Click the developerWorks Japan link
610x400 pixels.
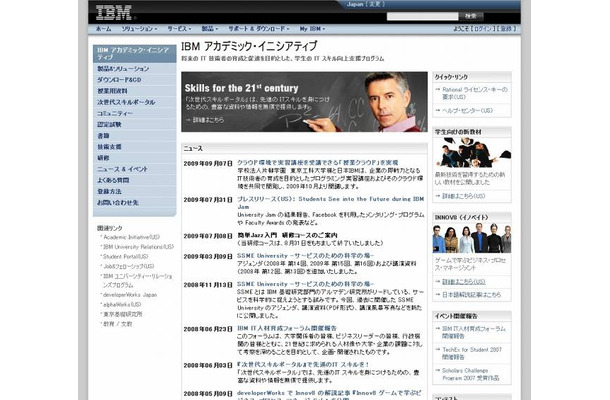[130, 295]
